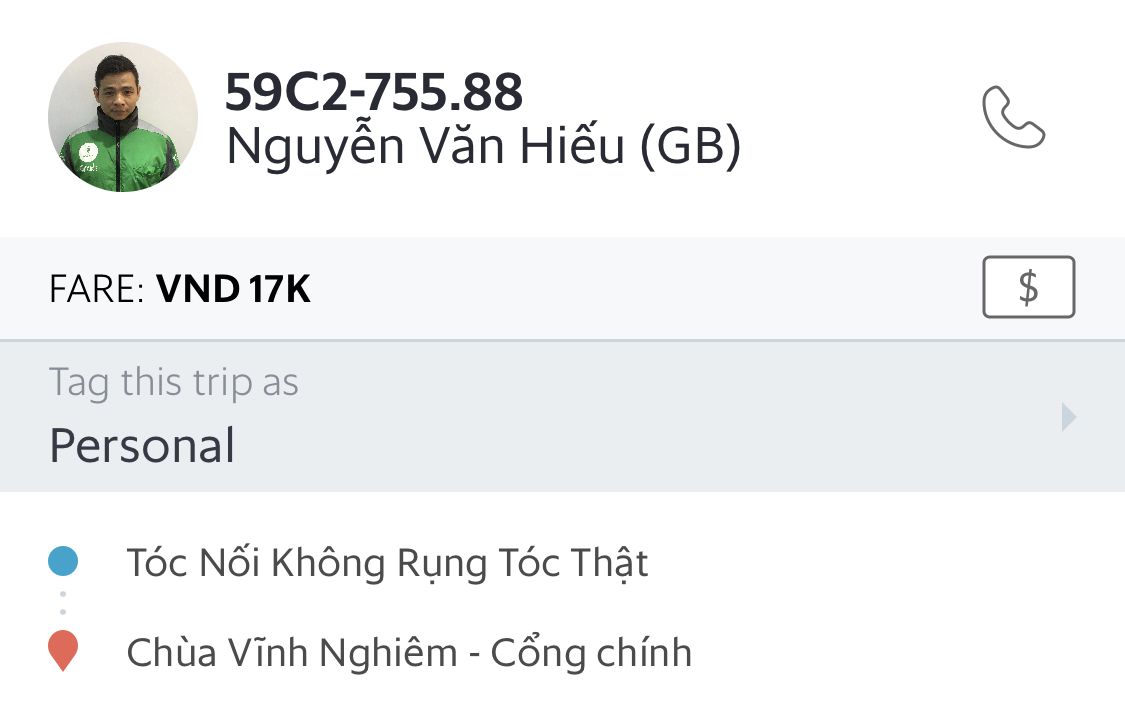Click the Grab logo on the driver's jacket
The width and height of the screenshot is (1125, 702).
(88, 152)
